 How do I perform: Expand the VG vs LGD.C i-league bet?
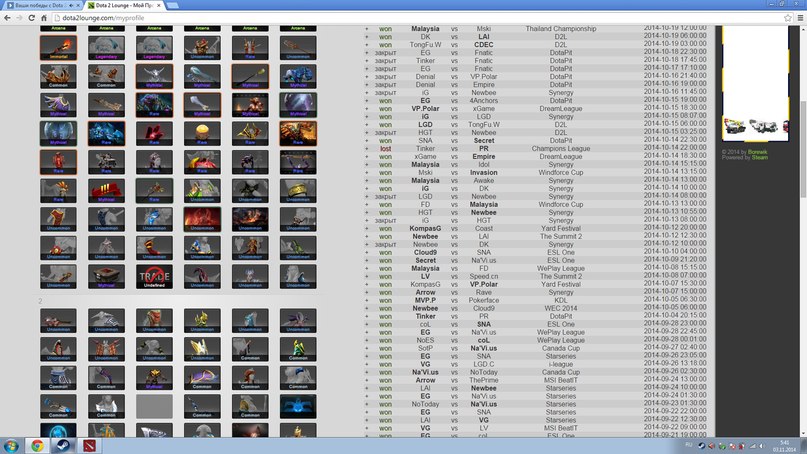point(367,364)
